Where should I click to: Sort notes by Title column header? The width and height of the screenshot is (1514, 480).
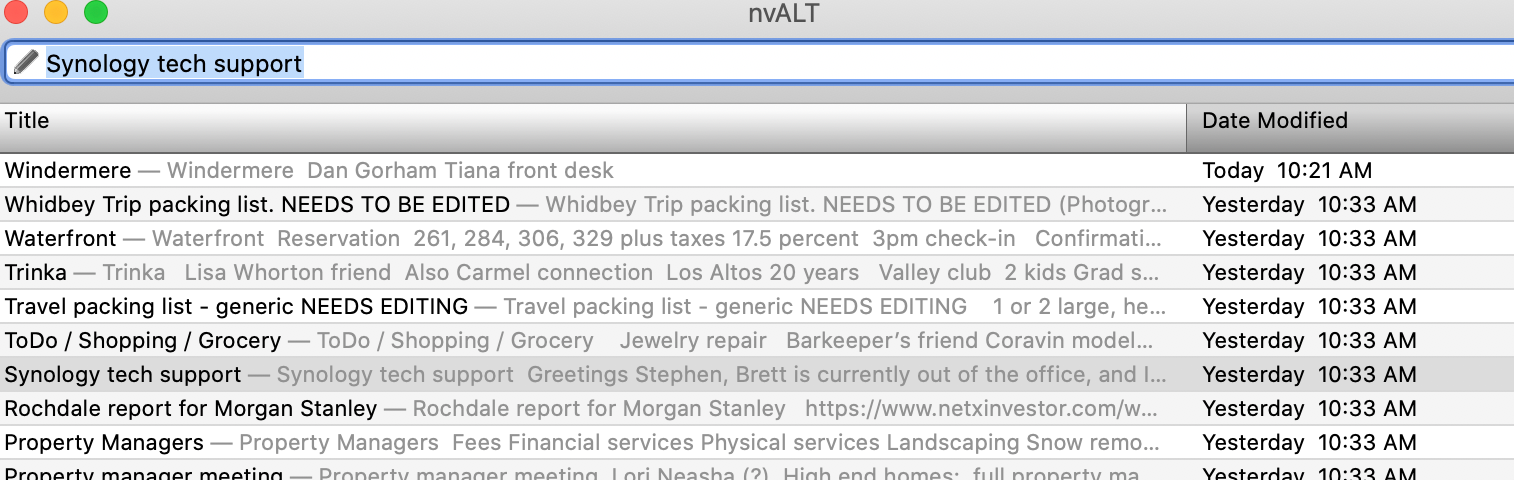590,122
